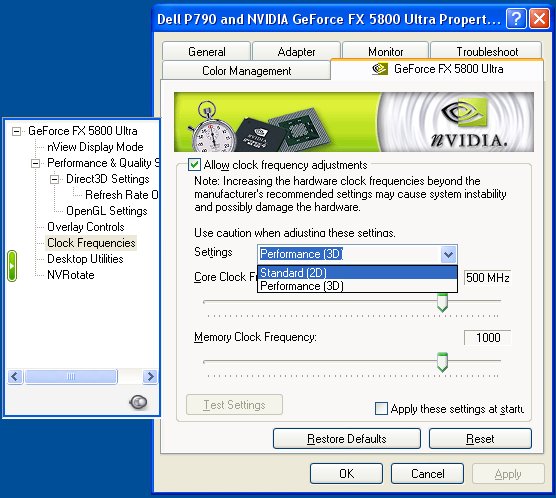Viewport: 556px width, 498px height.
Task: Switch to the Troubleshoot tab
Action: [487, 52]
